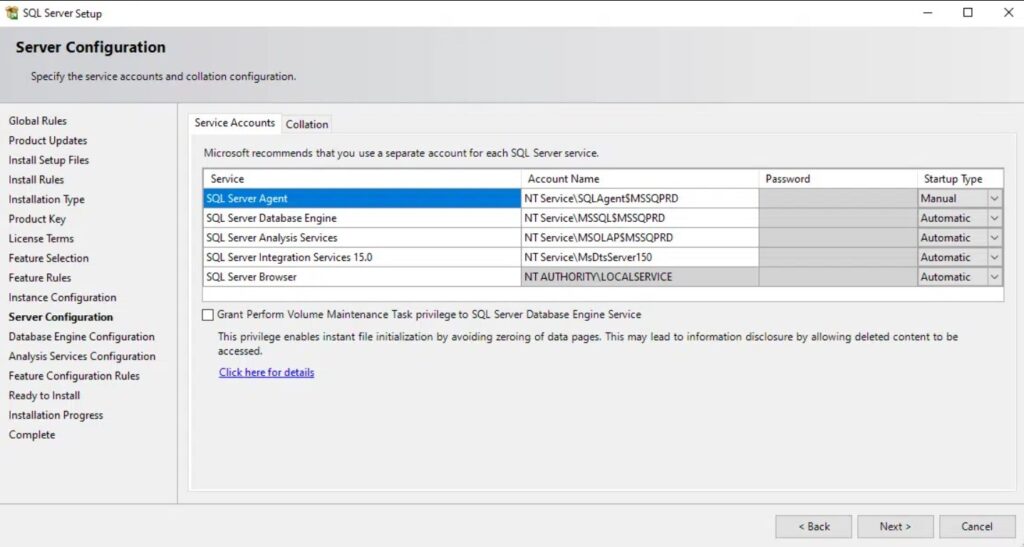
Task: Edit account name NT Service\MsDtsServer150
Action: click(640, 257)
